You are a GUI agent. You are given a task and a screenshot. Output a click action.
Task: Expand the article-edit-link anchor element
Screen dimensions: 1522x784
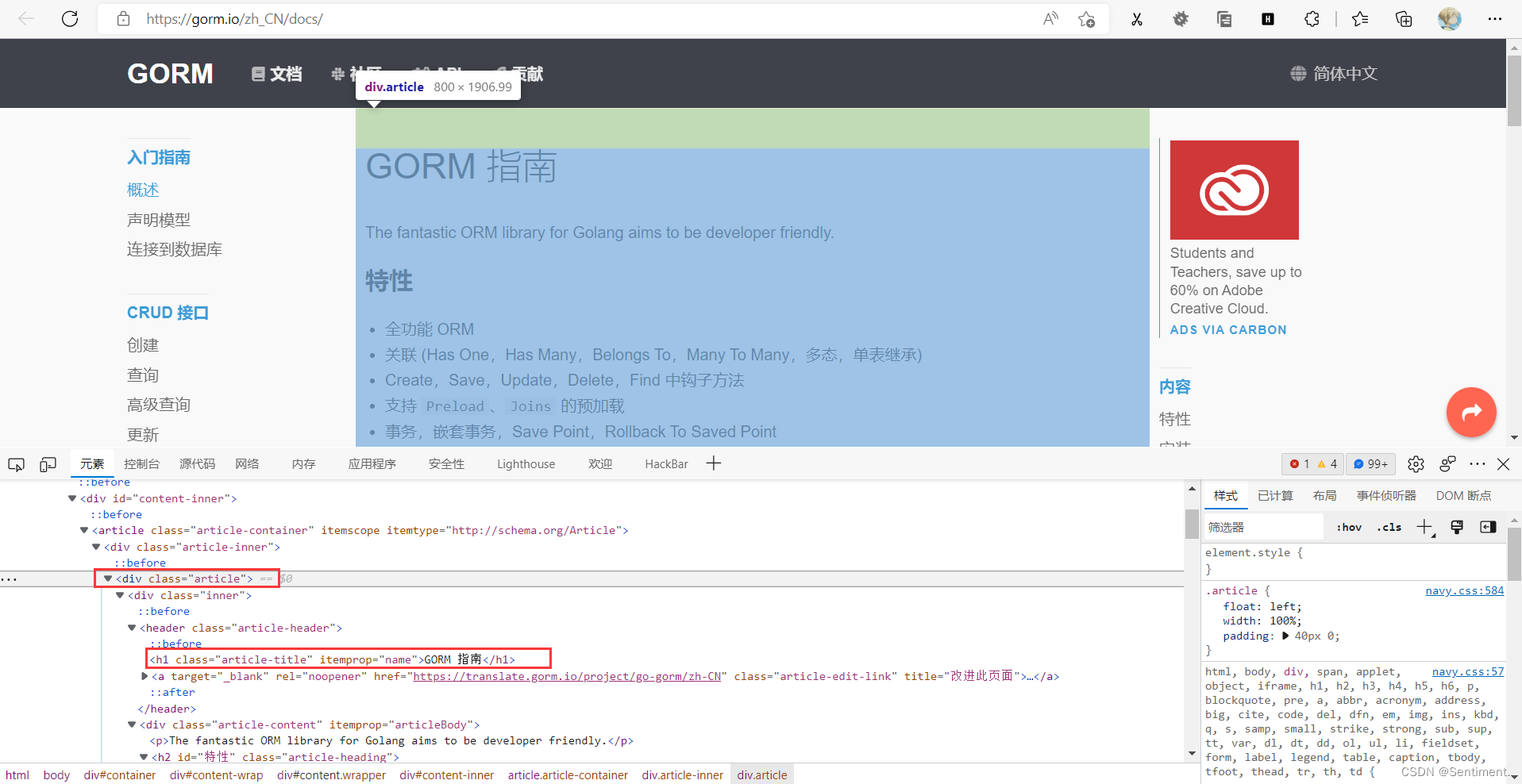click(144, 675)
